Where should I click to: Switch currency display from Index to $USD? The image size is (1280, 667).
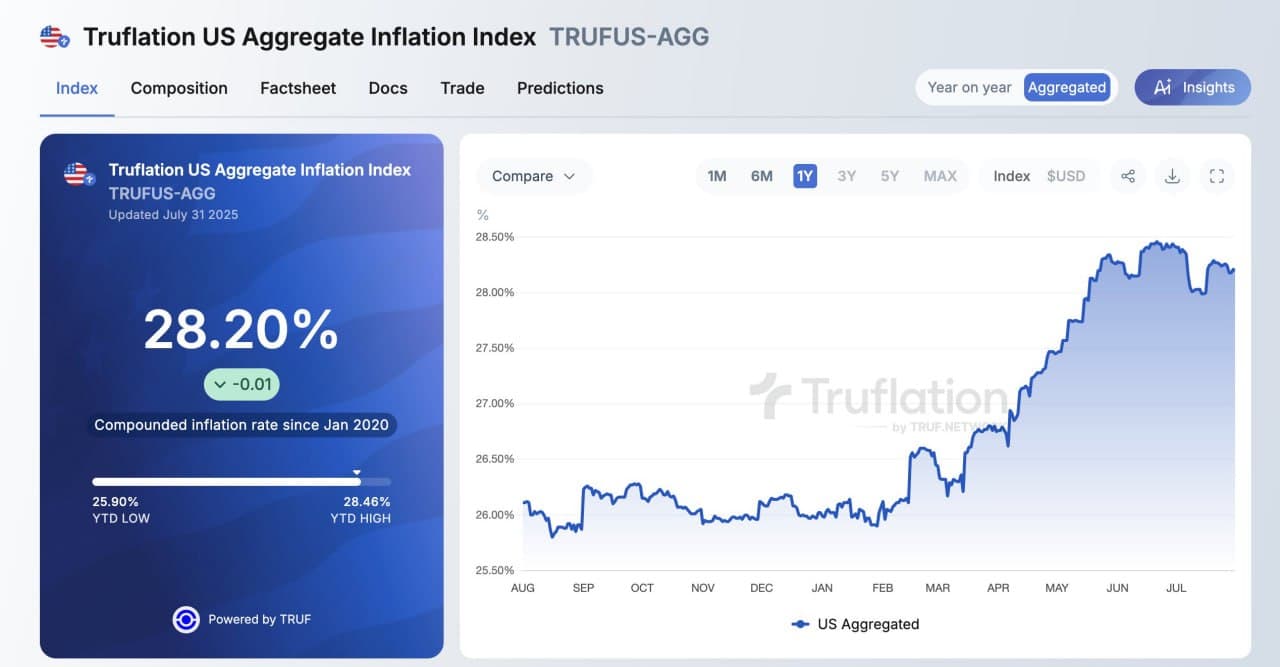(1067, 175)
